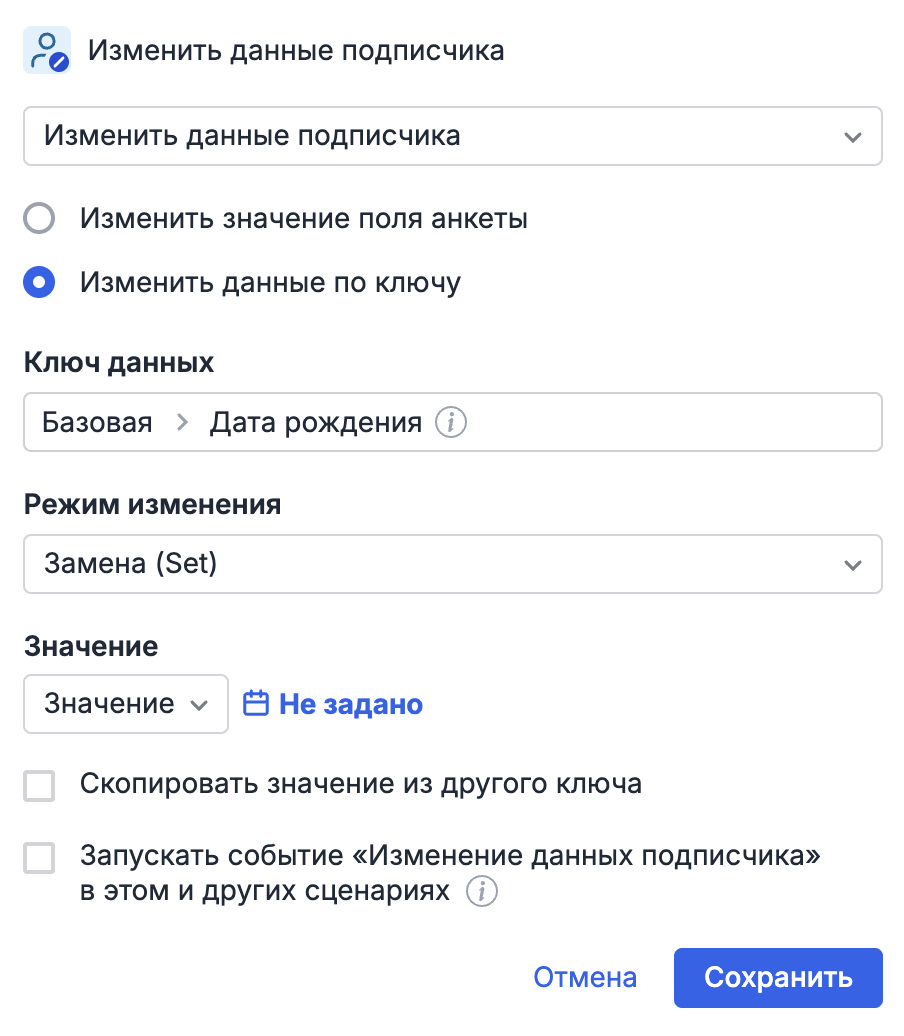Click info icon after «в этом и других сценариях»
Screen dimensions: 904x1036
(482, 891)
